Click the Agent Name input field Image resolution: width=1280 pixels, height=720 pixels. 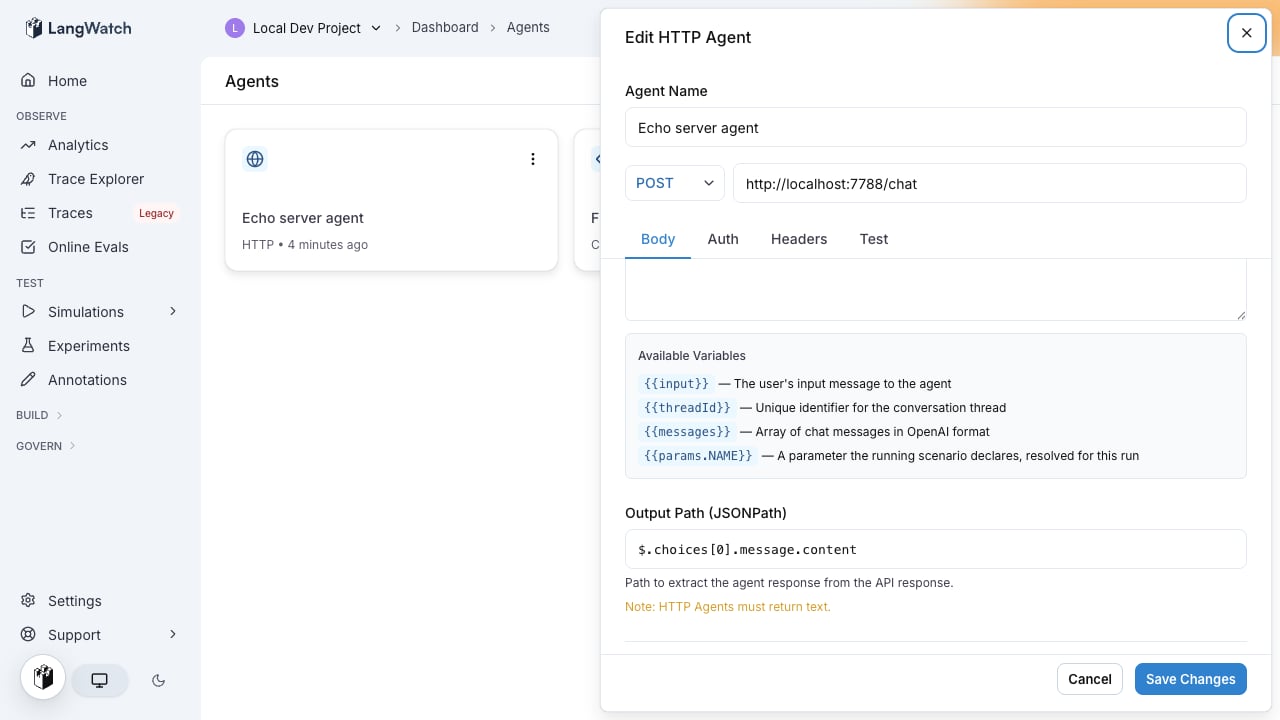click(936, 128)
